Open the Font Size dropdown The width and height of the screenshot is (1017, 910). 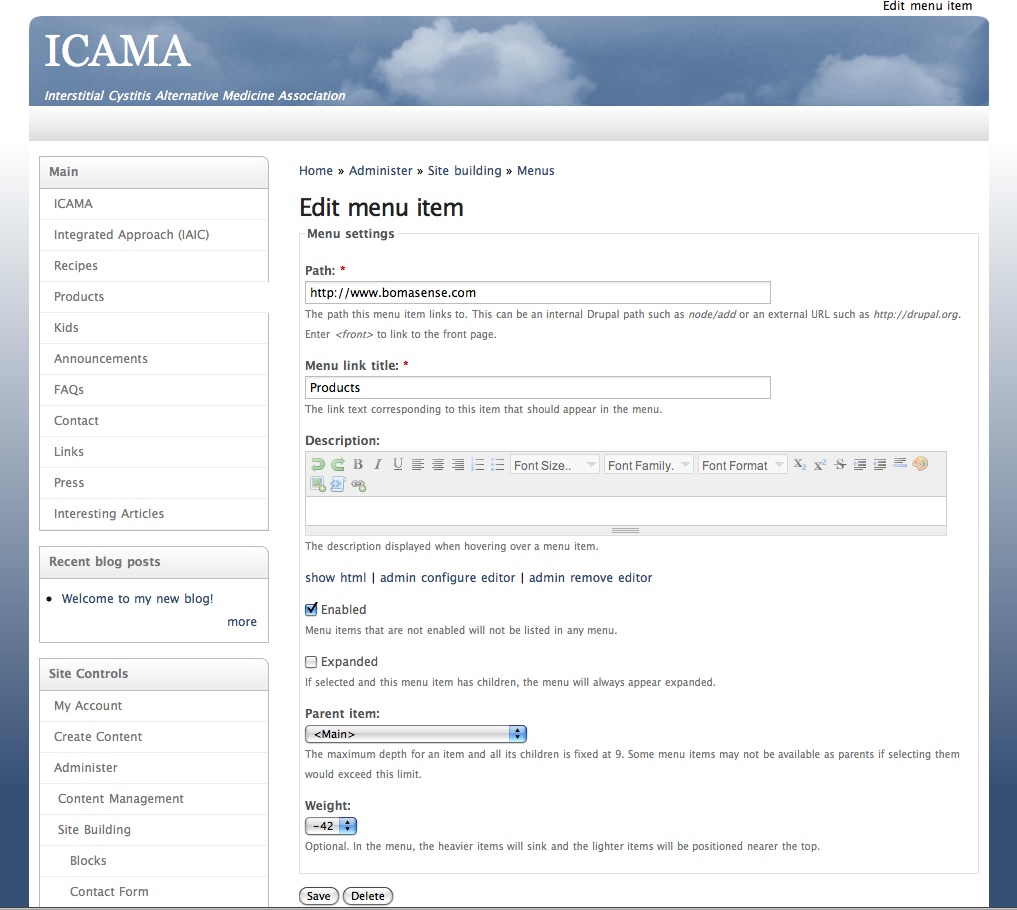[x=554, y=463]
